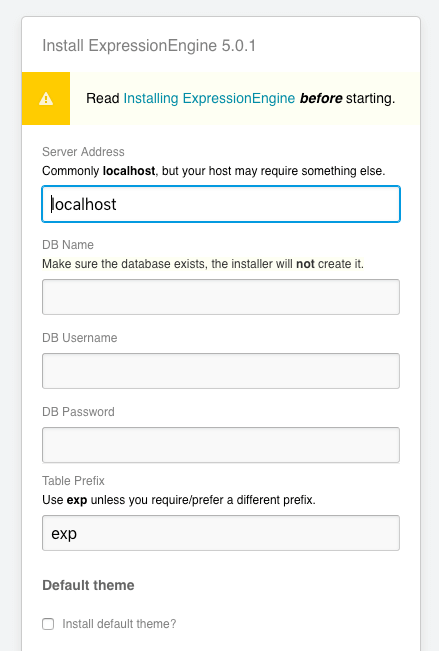Select the DB Username text box
The width and height of the screenshot is (439, 651).
tap(221, 371)
